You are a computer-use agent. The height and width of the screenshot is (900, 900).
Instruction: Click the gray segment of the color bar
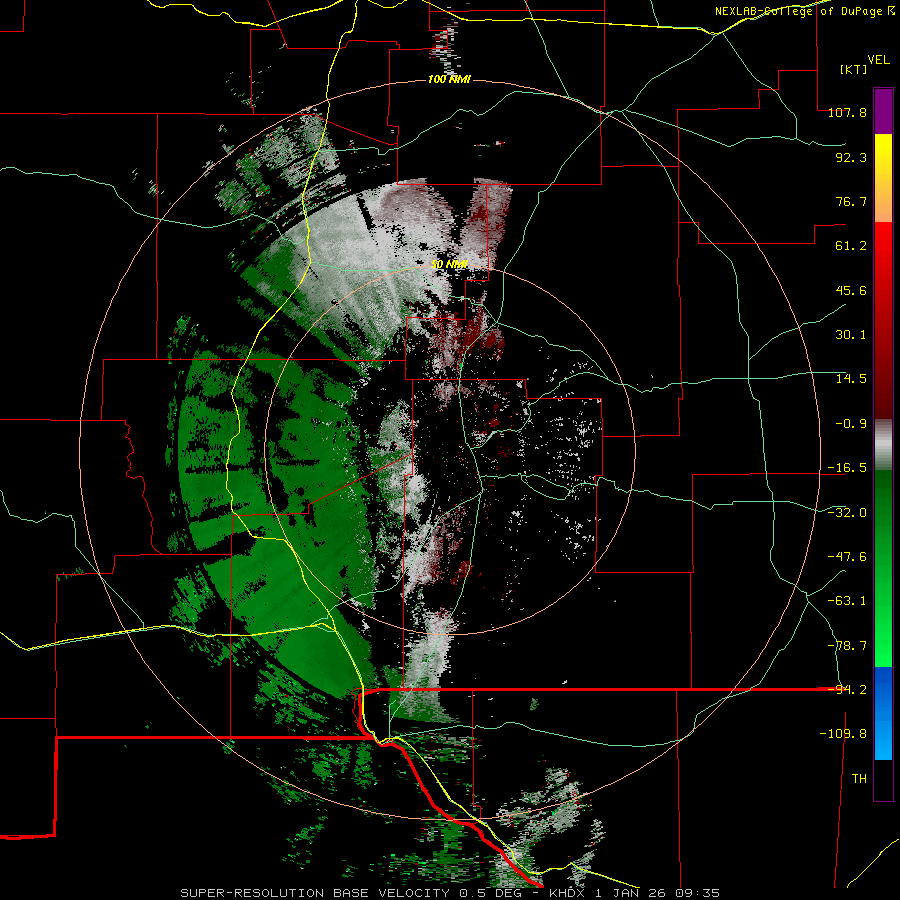pyautogui.click(x=883, y=445)
